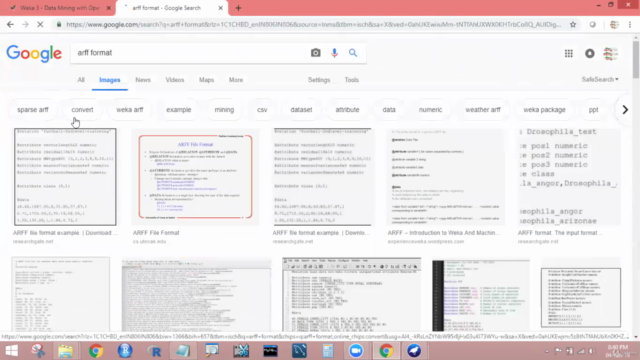Click the first Chrome icon in taskbar

pyautogui.click(x=96, y=351)
